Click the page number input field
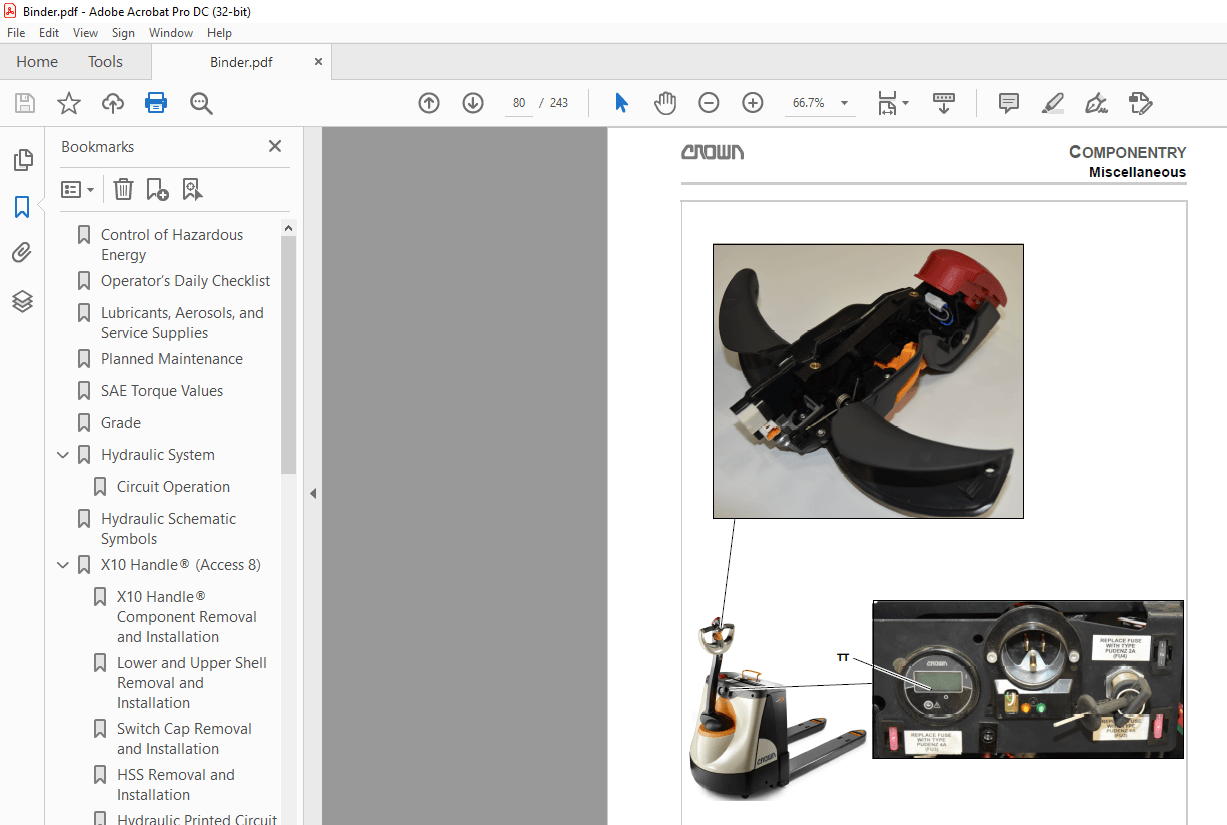The image size is (1227, 825). (518, 103)
